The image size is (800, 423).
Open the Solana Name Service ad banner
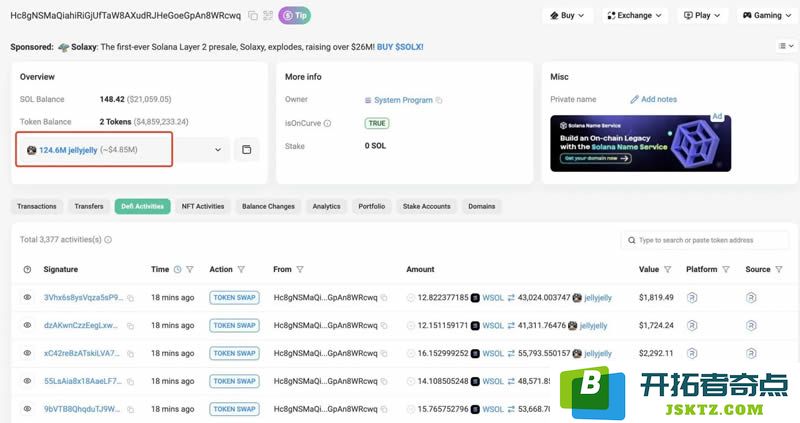[x=640, y=143]
